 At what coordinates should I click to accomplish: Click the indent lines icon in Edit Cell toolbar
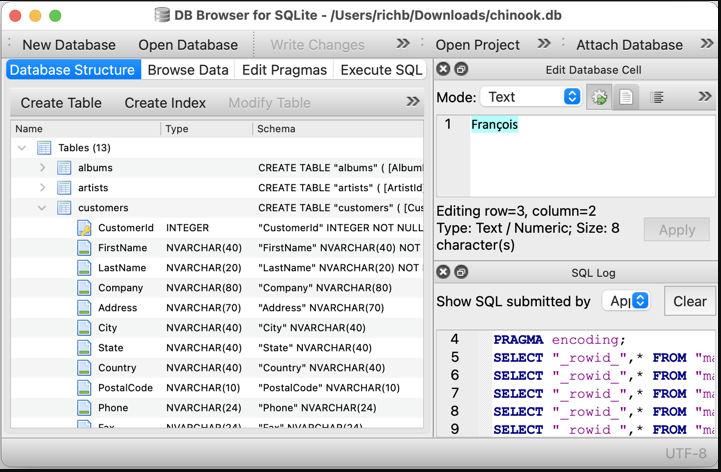tap(657, 97)
